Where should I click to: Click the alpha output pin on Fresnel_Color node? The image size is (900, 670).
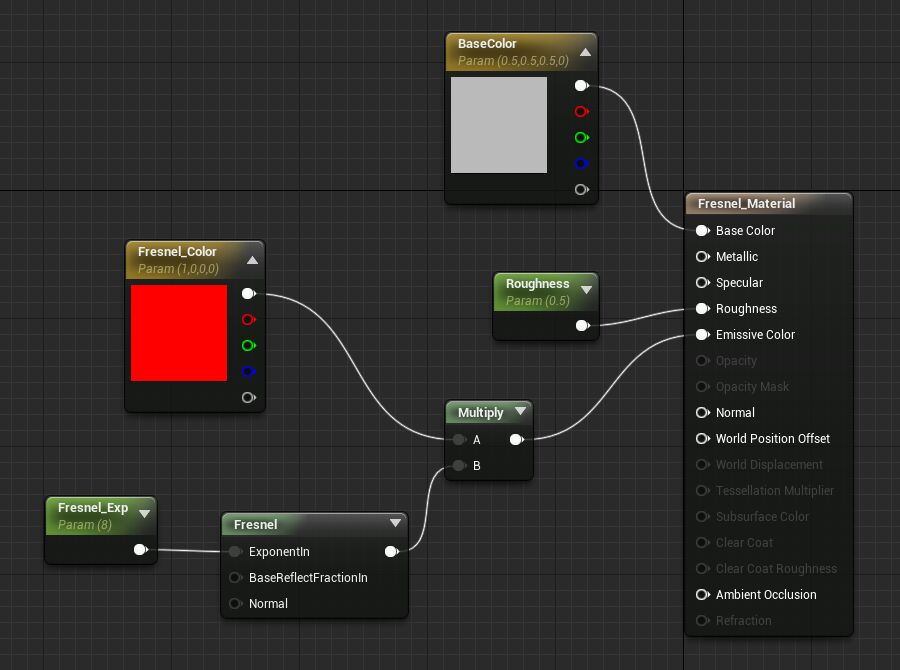click(x=248, y=398)
